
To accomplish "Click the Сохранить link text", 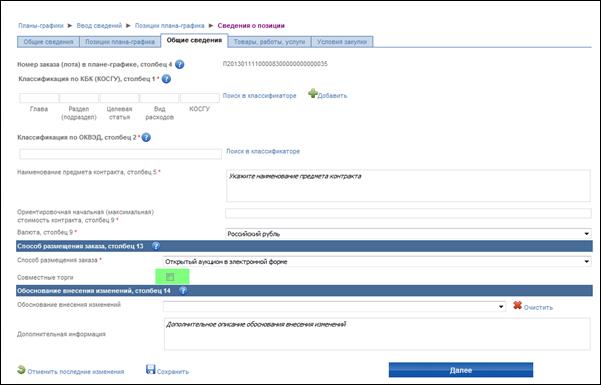I will [x=172, y=372].
